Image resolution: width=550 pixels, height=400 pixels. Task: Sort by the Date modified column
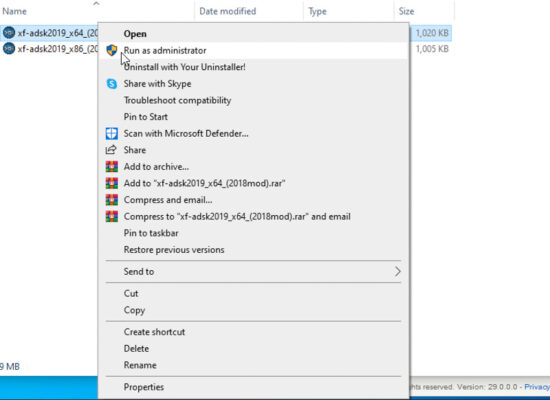[228, 11]
